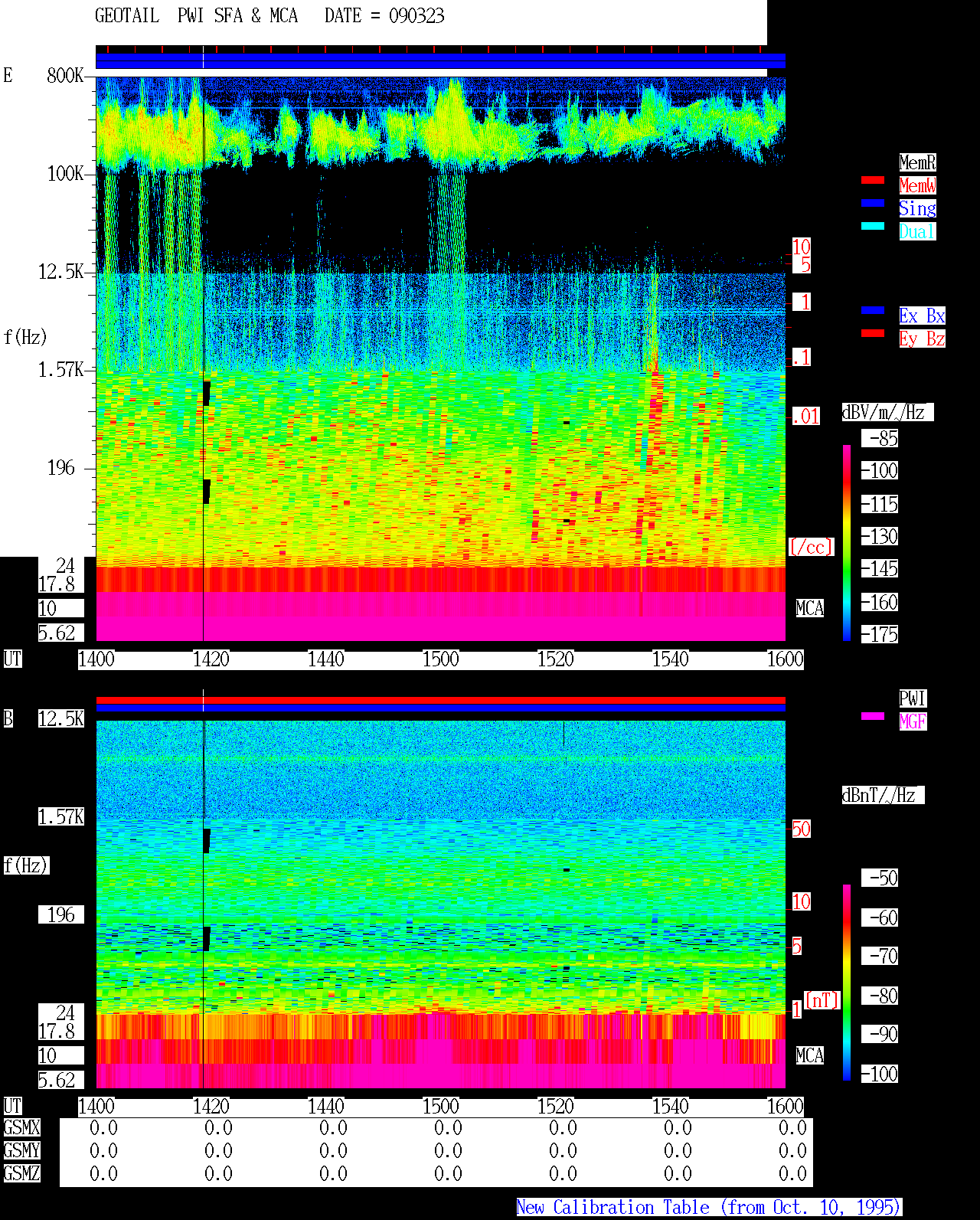
Task: Click the E panel's 1500 UT tick
Action: tap(440, 659)
